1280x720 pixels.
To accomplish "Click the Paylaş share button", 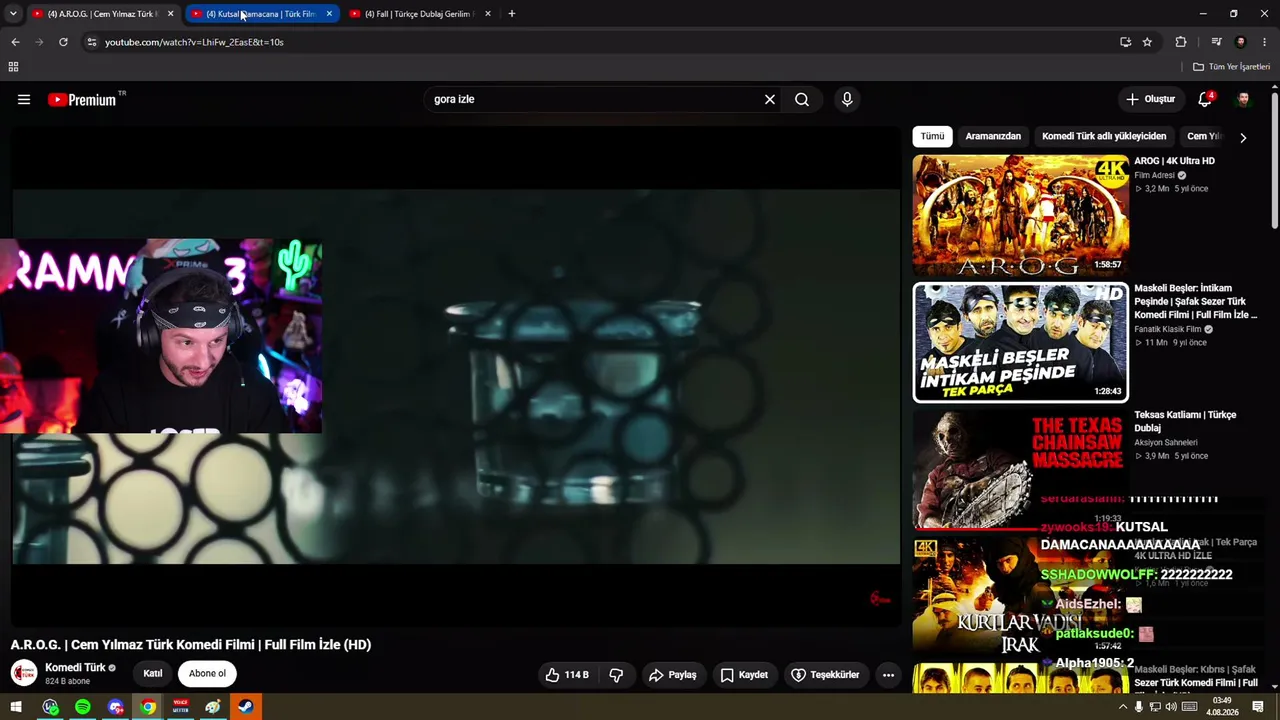I will [x=672, y=675].
